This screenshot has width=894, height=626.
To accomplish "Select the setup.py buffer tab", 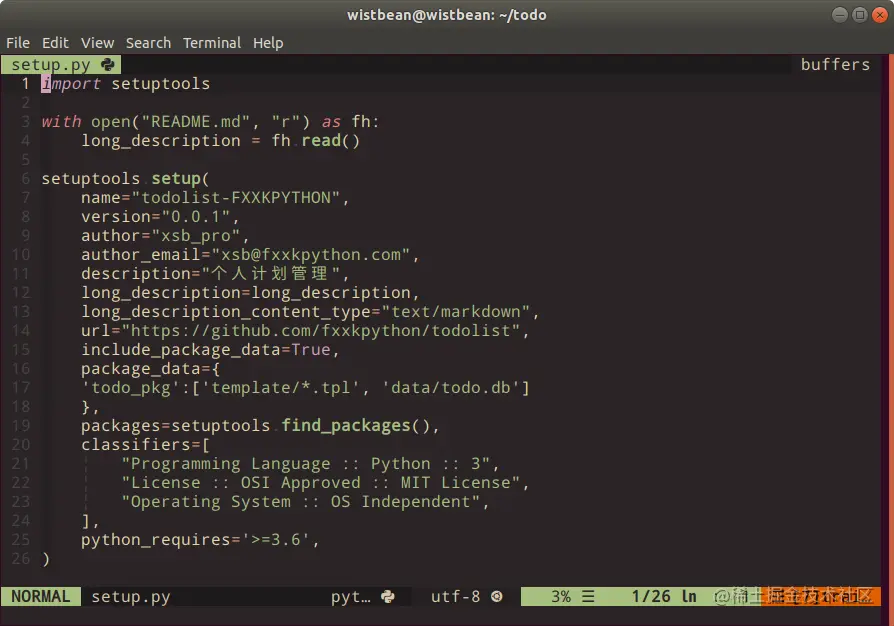I will [x=61, y=64].
